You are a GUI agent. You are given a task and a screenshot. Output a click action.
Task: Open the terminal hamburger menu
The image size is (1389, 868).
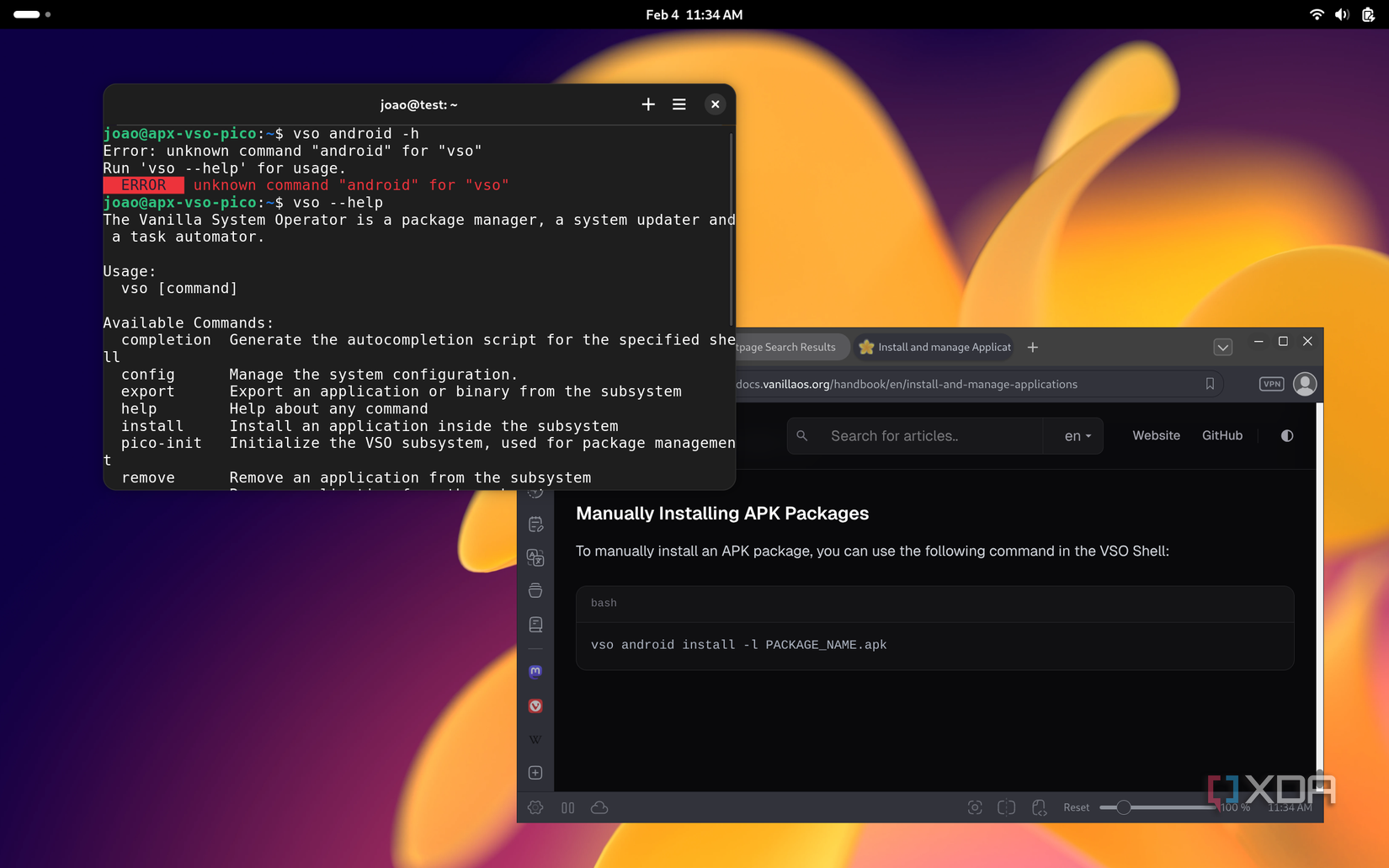click(x=679, y=104)
